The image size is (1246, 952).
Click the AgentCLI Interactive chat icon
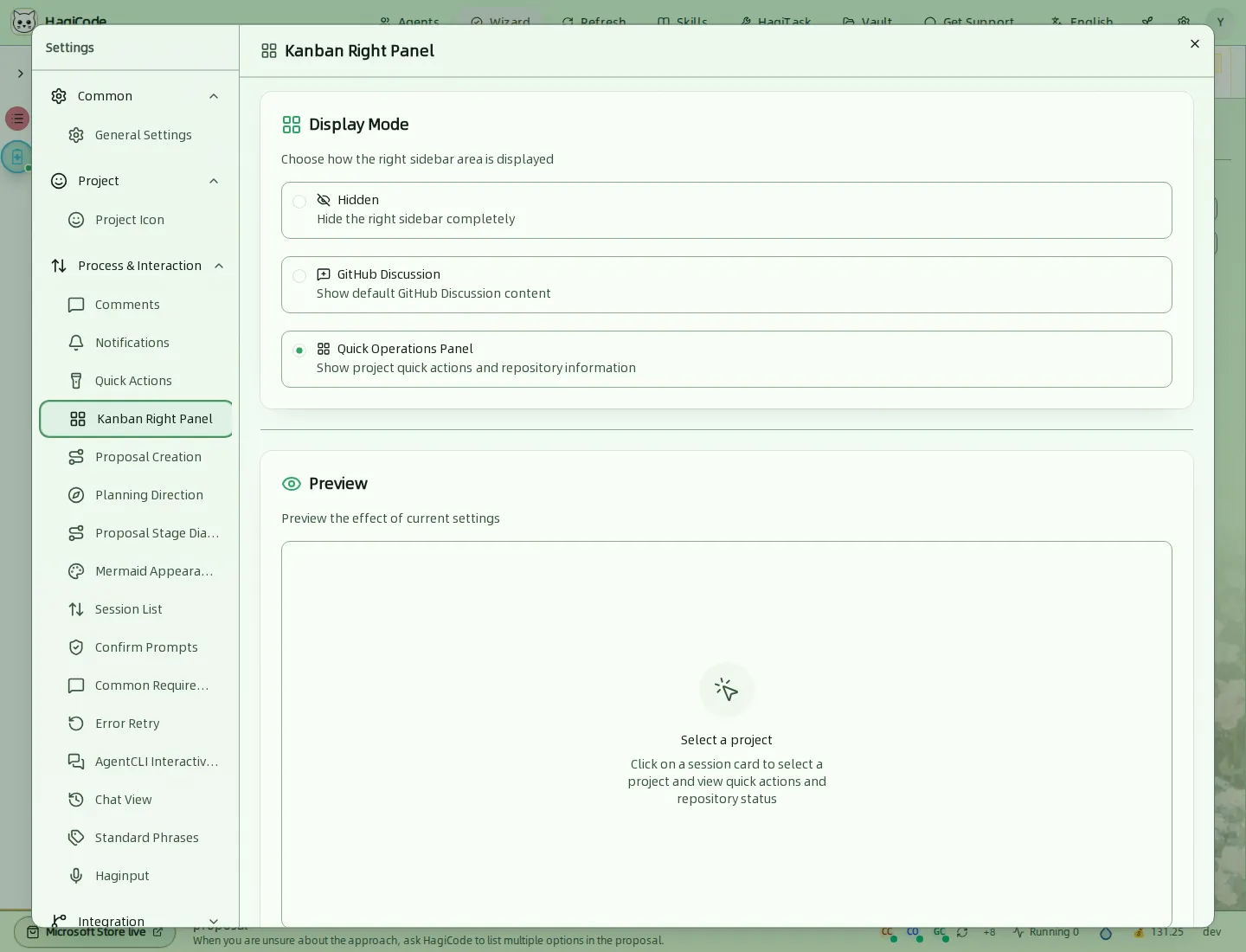click(x=76, y=762)
